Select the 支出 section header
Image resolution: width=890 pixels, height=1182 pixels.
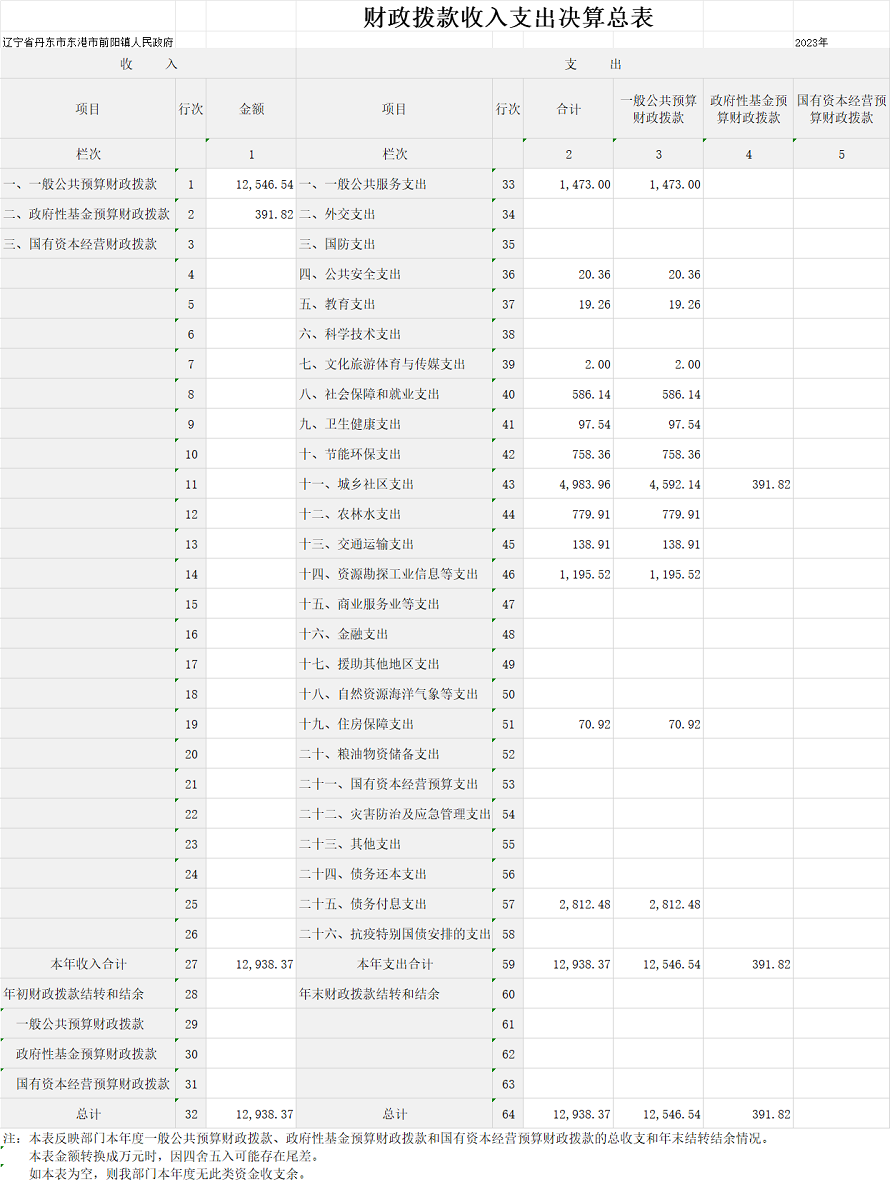tap(593, 64)
